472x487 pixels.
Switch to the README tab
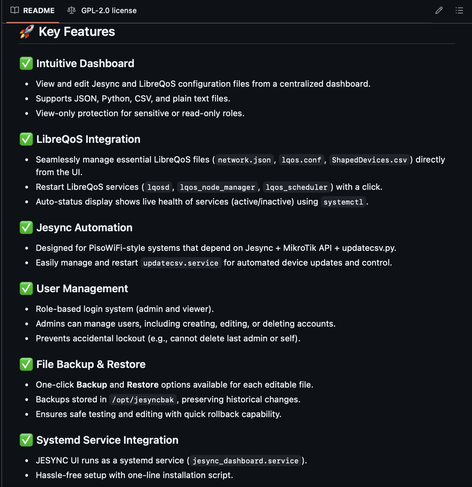(32, 11)
